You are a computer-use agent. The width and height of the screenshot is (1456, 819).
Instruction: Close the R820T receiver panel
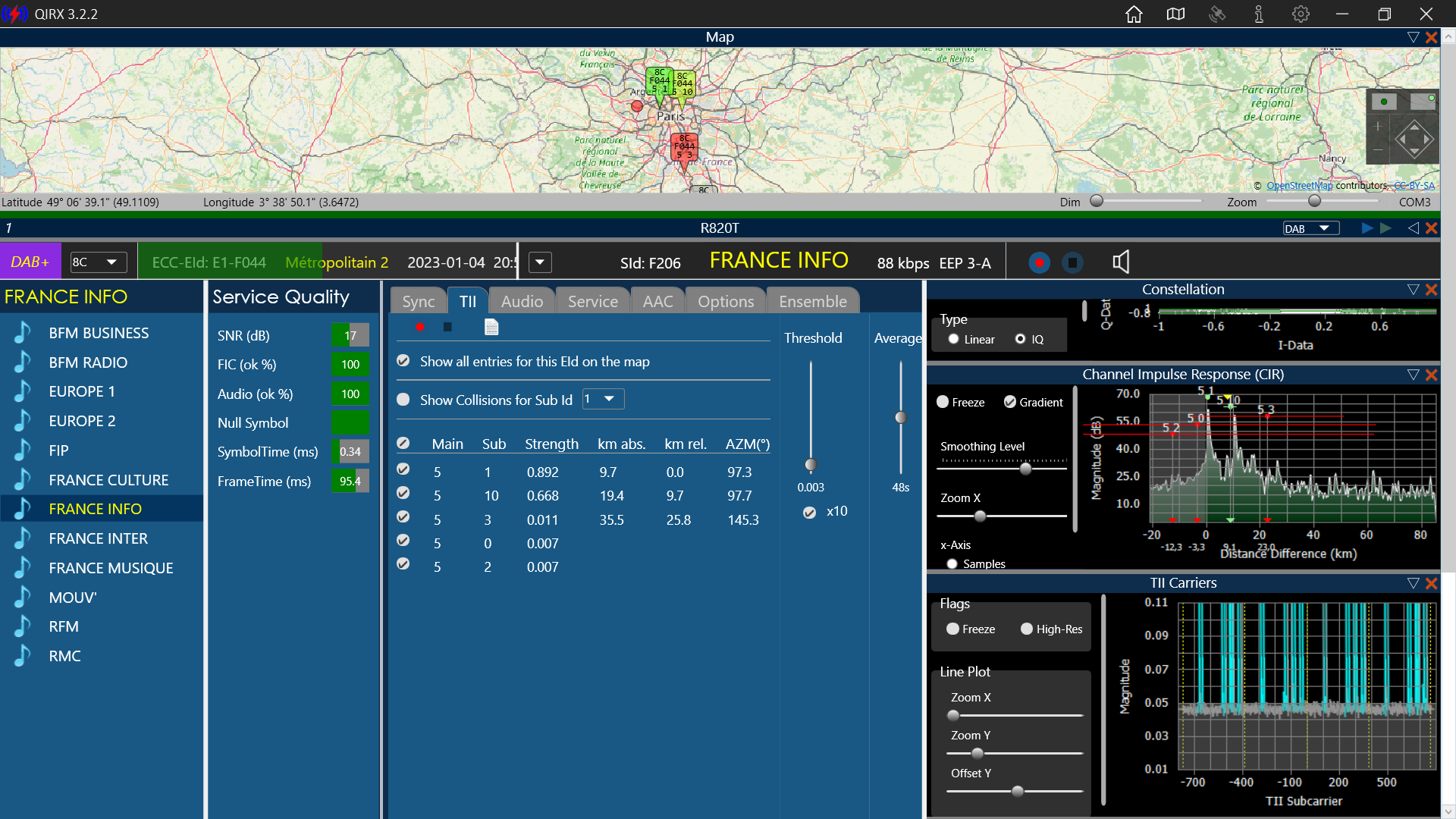pyautogui.click(x=1431, y=228)
